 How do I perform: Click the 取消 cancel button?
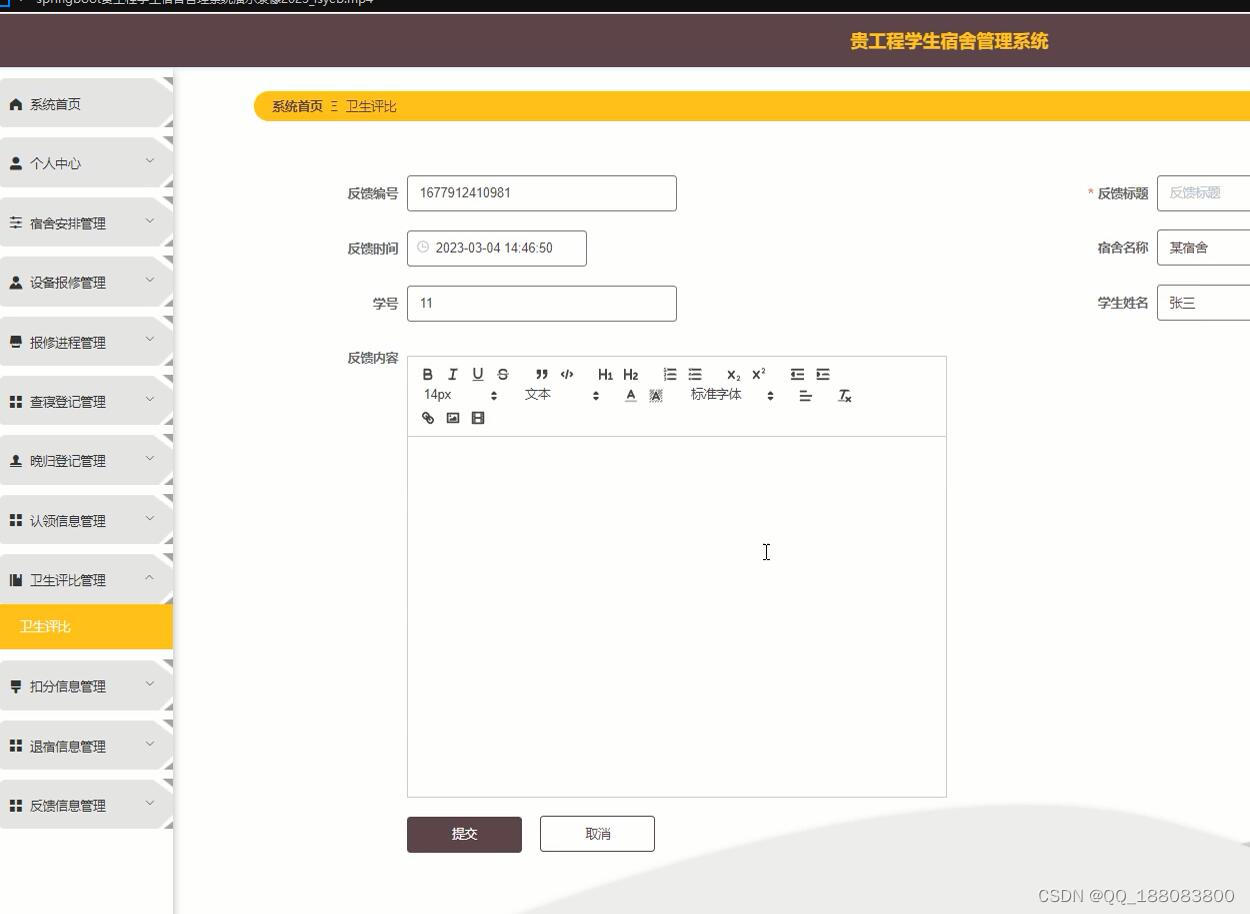click(596, 833)
